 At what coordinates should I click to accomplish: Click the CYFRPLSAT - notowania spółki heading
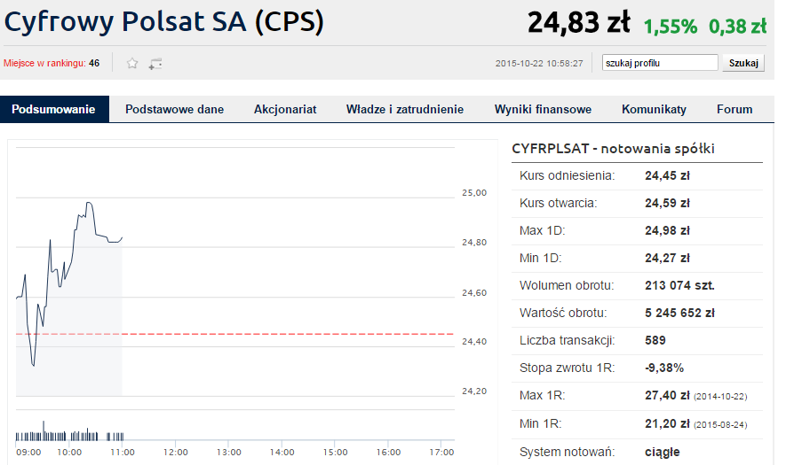coord(613,149)
